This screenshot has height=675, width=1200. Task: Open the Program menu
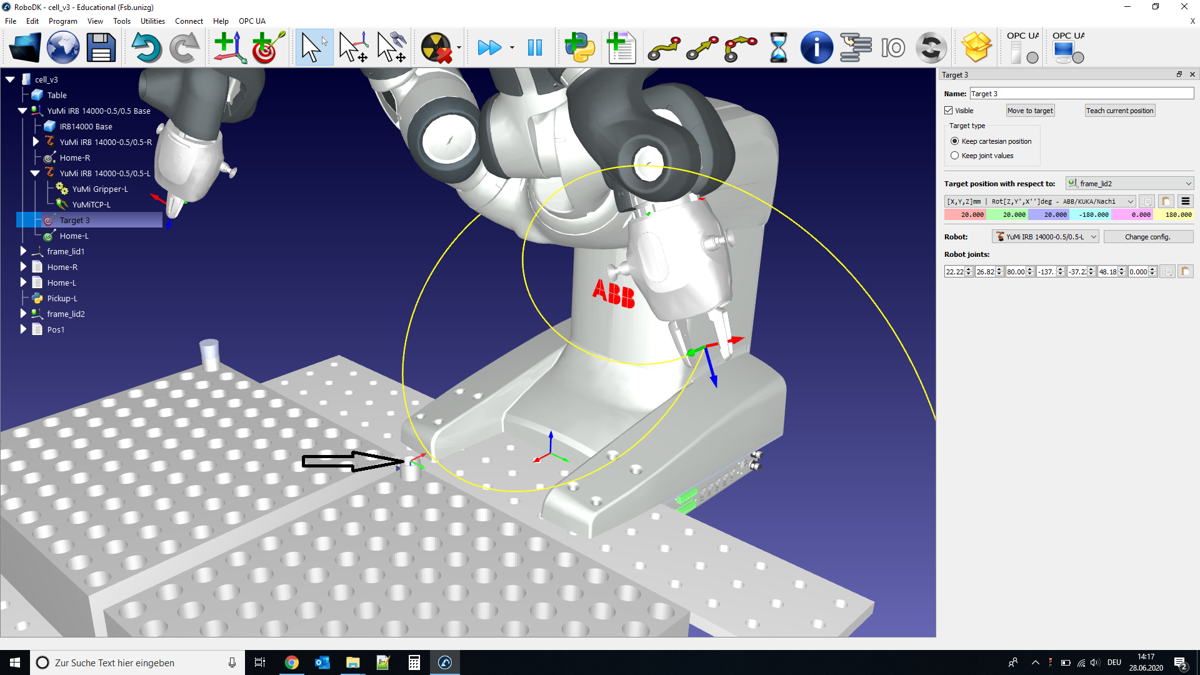coord(62,21)
